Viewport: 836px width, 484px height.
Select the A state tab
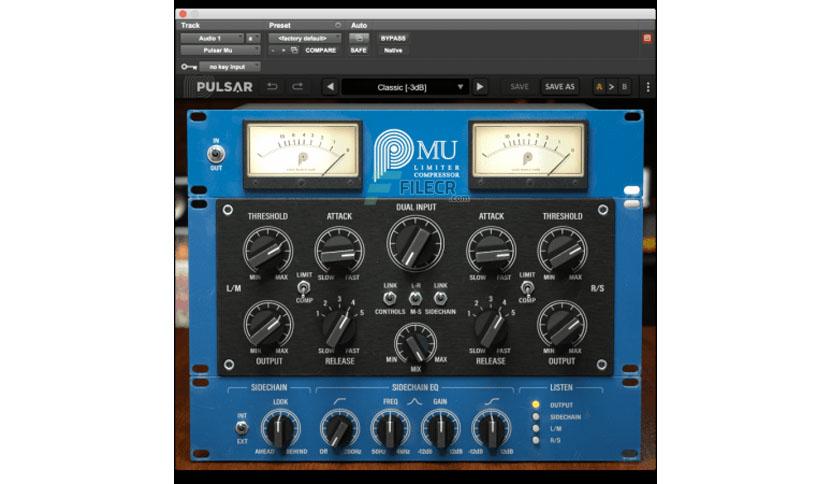(x=599, y=87)
